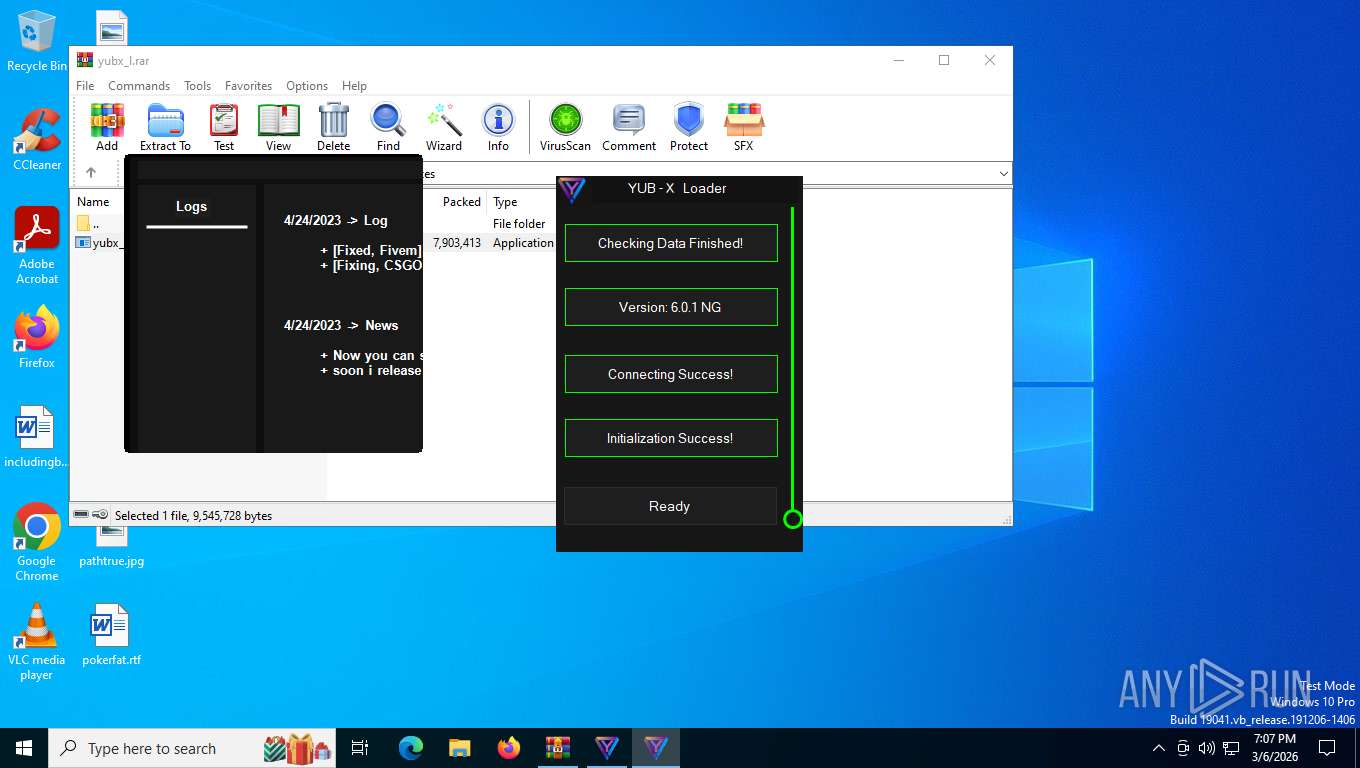Image resolution: width=1360 pixels, height=768 pixels.
Task: Go up one folder arrow
Action: (91, 173)
